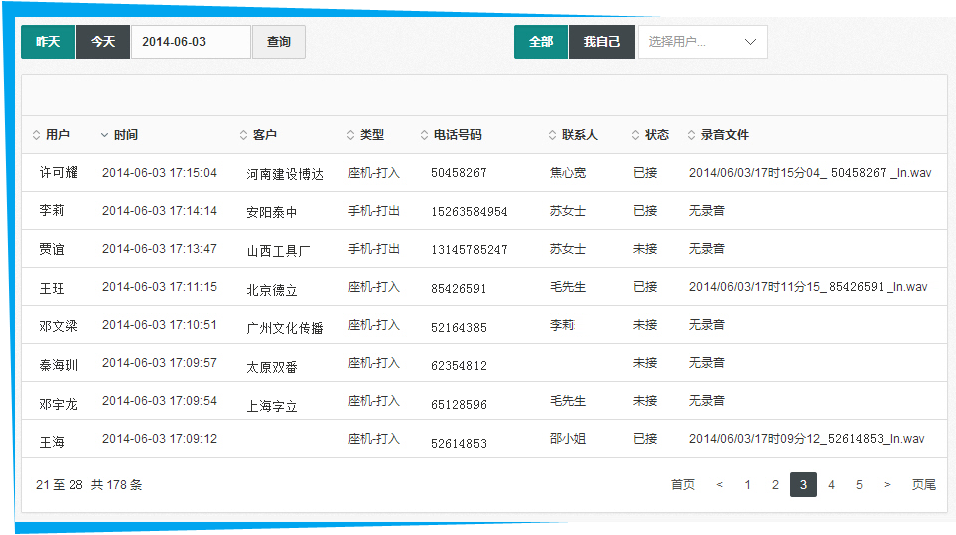Jump to page 1
Image resolution: width=956 pixels, height=535 pixels.
(x=747, y=485)
